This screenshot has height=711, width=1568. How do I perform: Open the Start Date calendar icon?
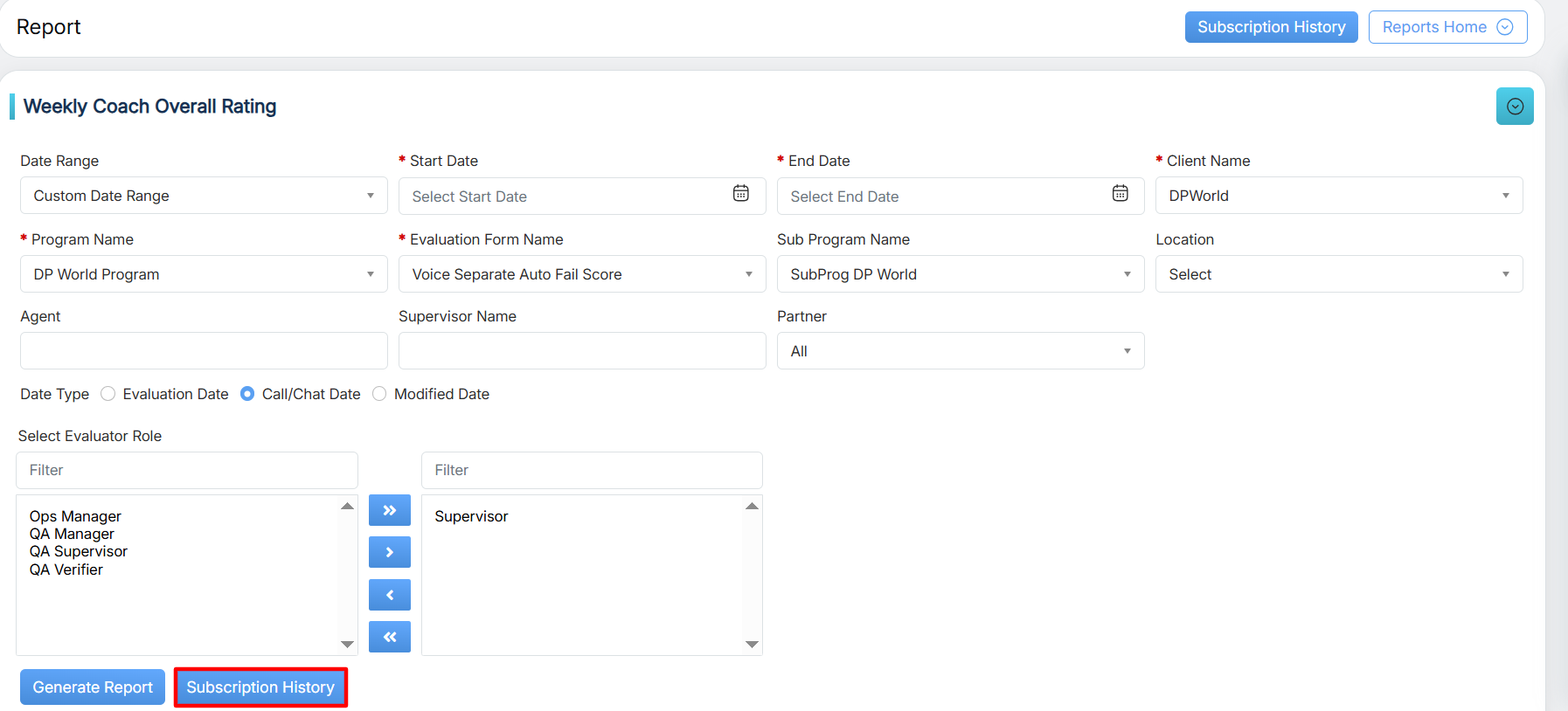(740, 194)
